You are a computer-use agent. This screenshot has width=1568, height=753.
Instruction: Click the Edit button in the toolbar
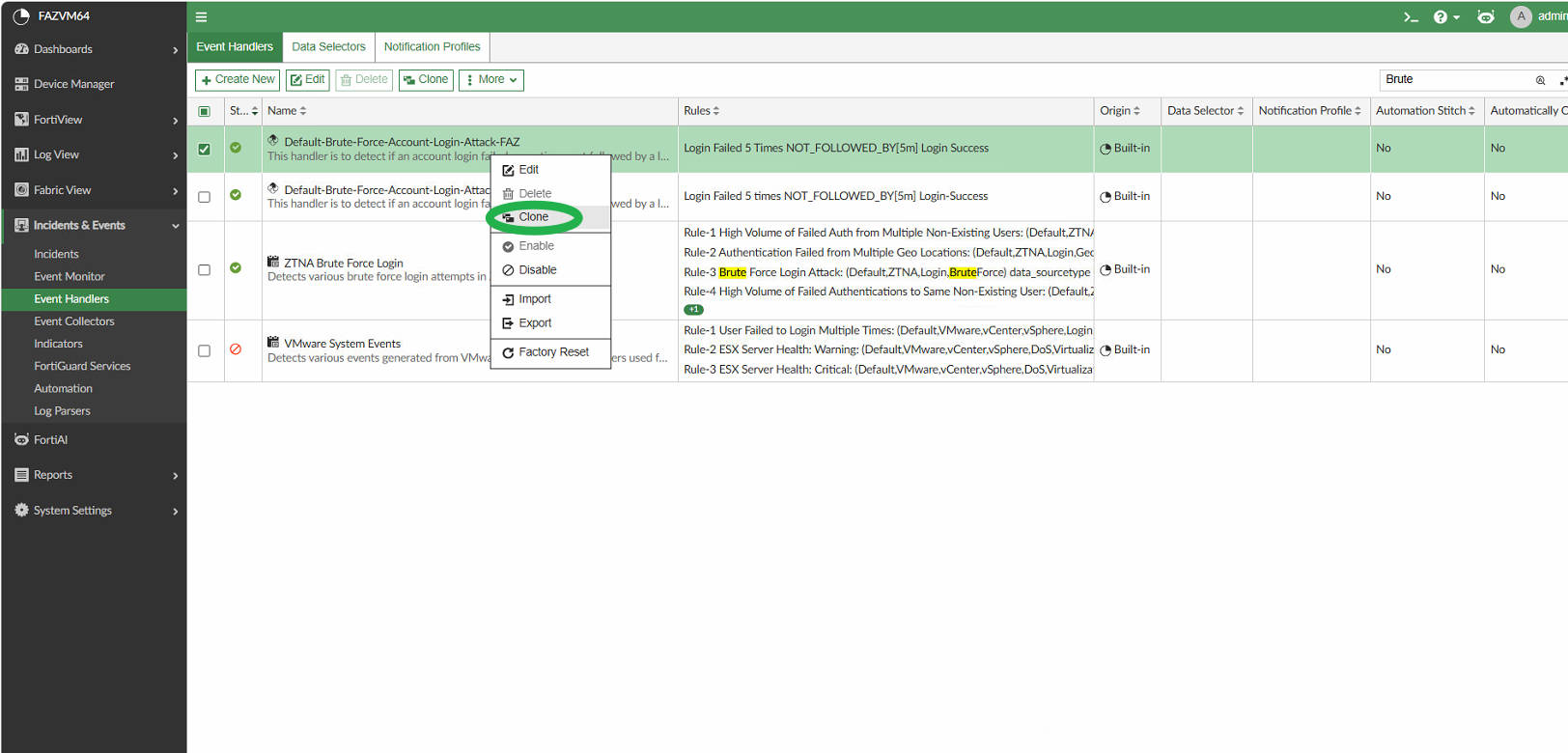308,80
